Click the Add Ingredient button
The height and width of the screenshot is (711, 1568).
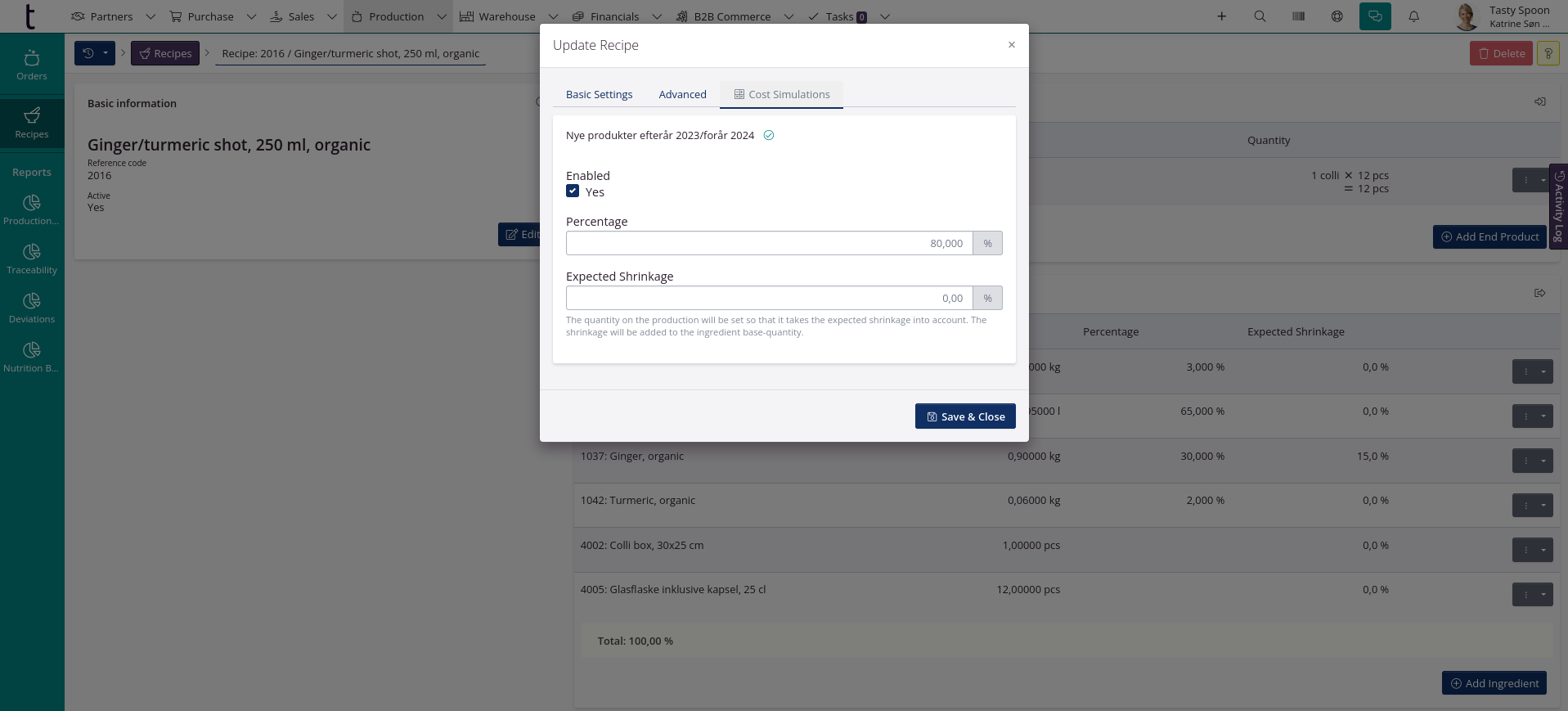click(x=1494, y=683)
